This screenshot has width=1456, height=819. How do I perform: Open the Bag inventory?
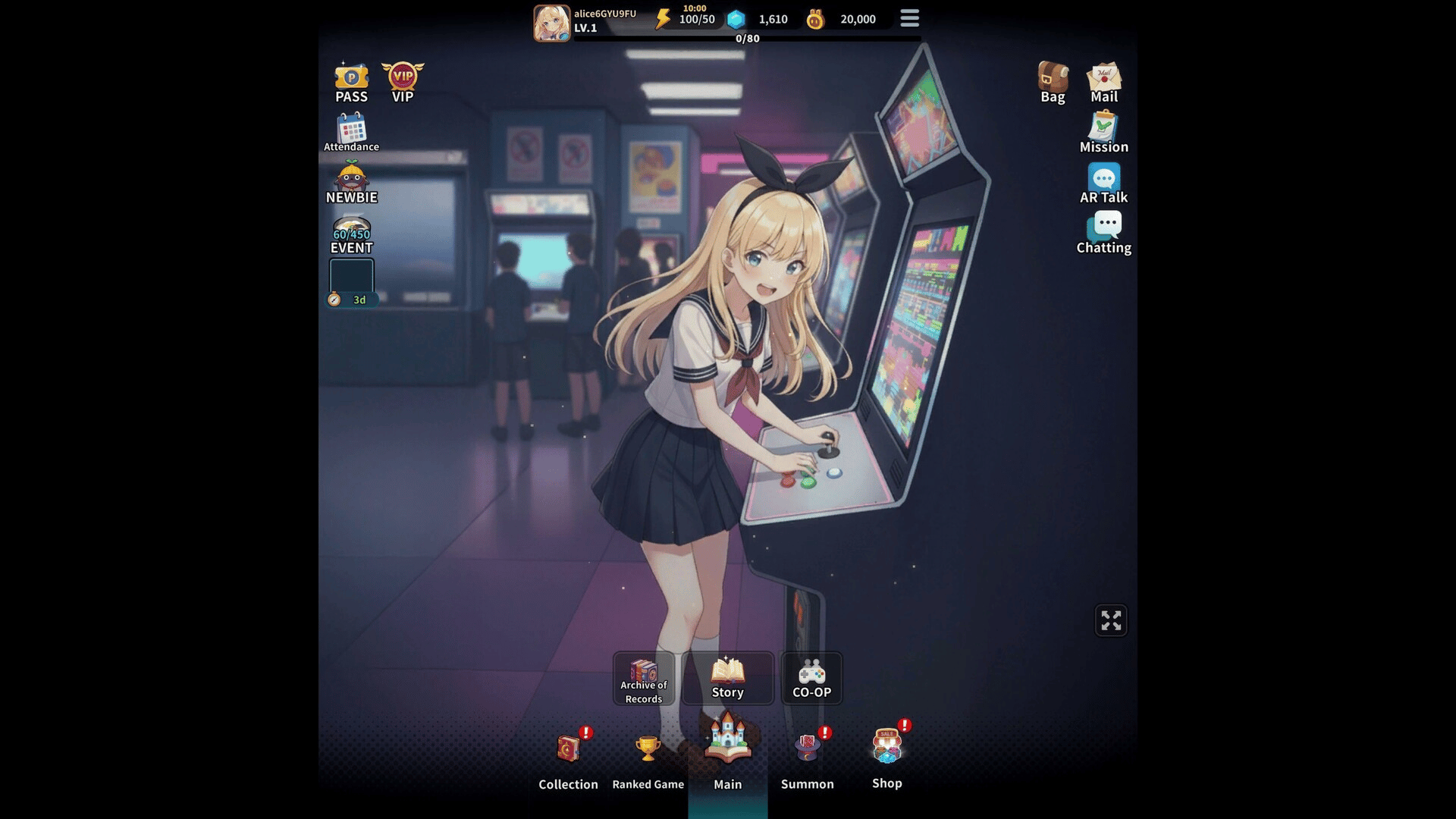point(1053,82)
